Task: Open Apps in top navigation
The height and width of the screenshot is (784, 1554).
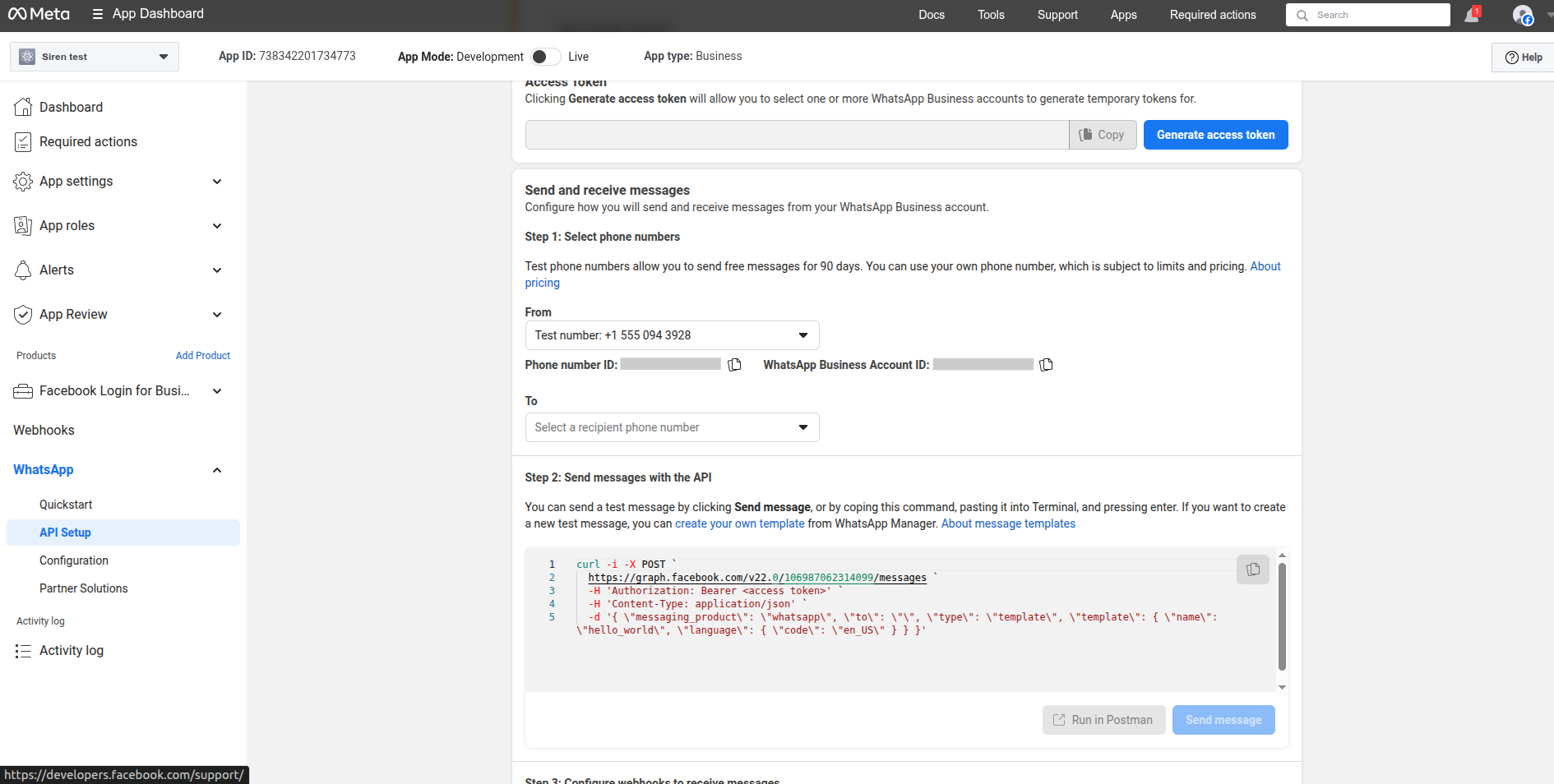Action: coord(1123,15)
